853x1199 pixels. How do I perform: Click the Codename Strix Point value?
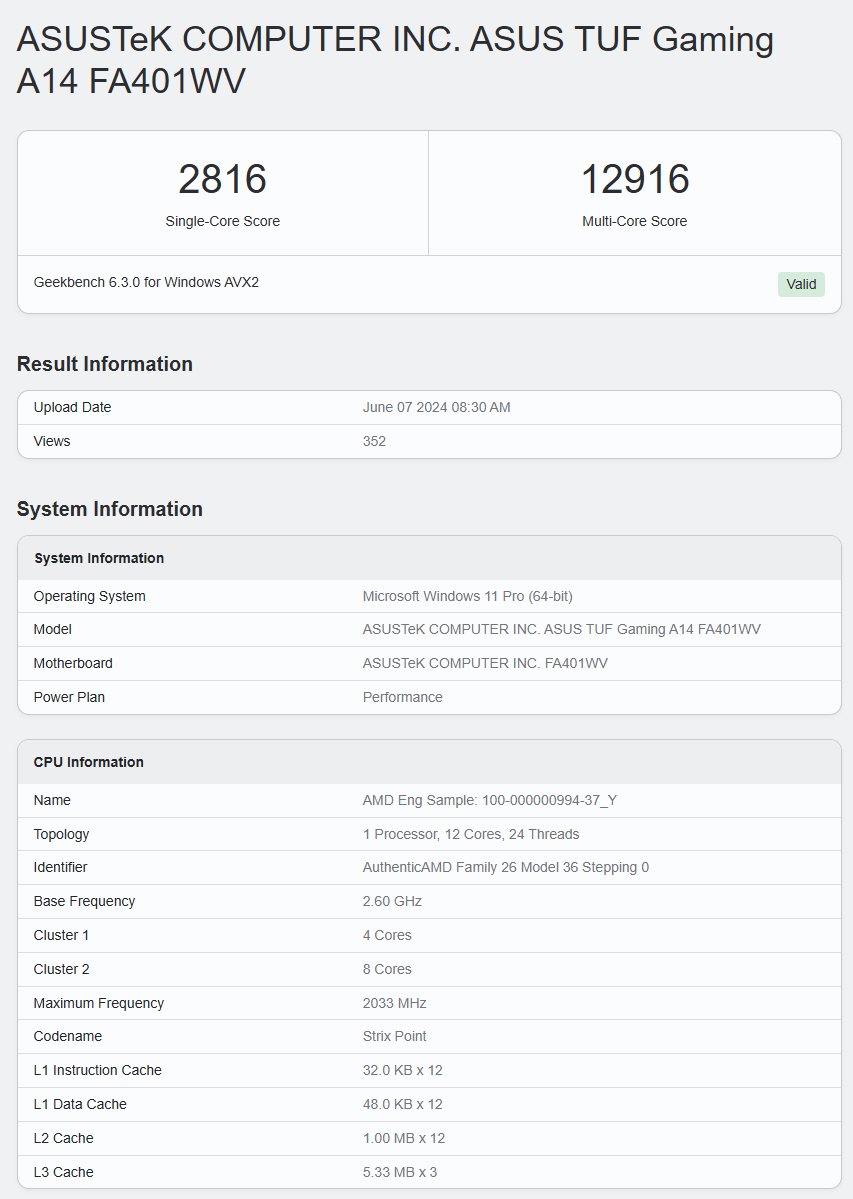tap(394, 1036)
